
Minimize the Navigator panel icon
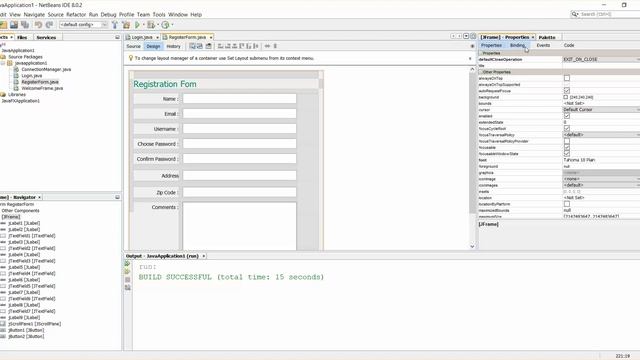tap(117, 197)
